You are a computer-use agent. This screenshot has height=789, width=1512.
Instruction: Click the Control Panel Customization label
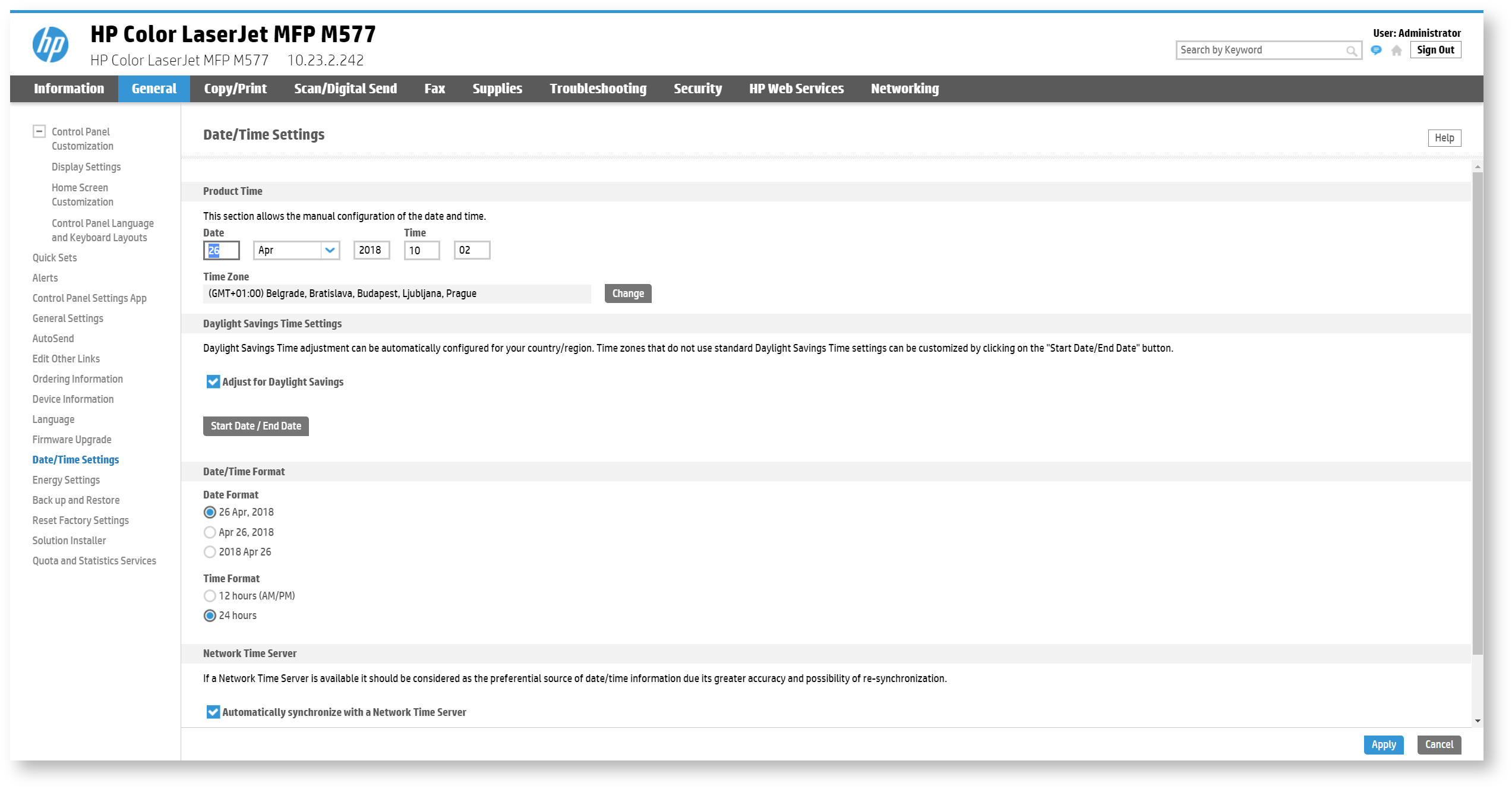(x=83, y=139)
